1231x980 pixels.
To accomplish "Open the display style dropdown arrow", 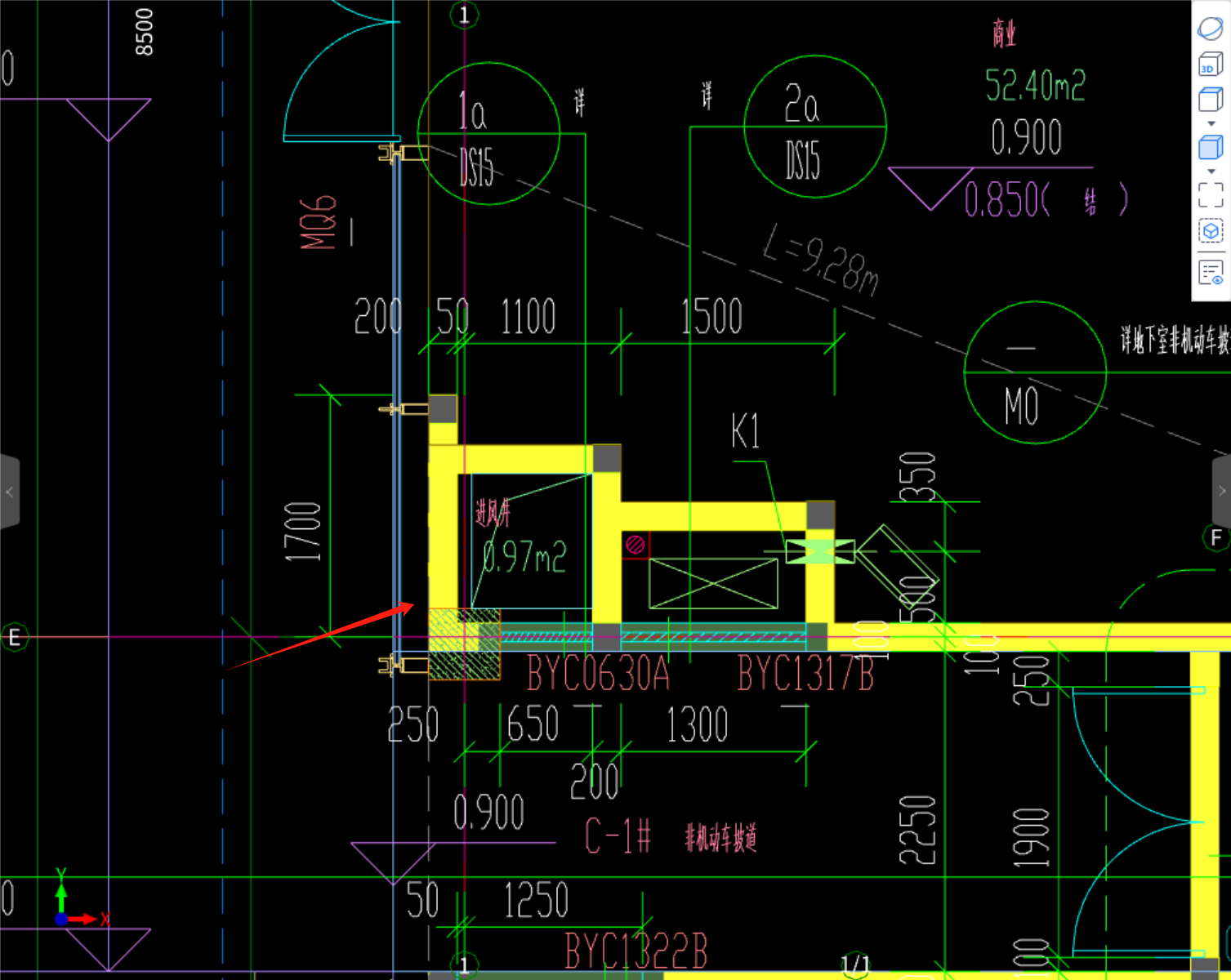I will tap(1211, 171).
